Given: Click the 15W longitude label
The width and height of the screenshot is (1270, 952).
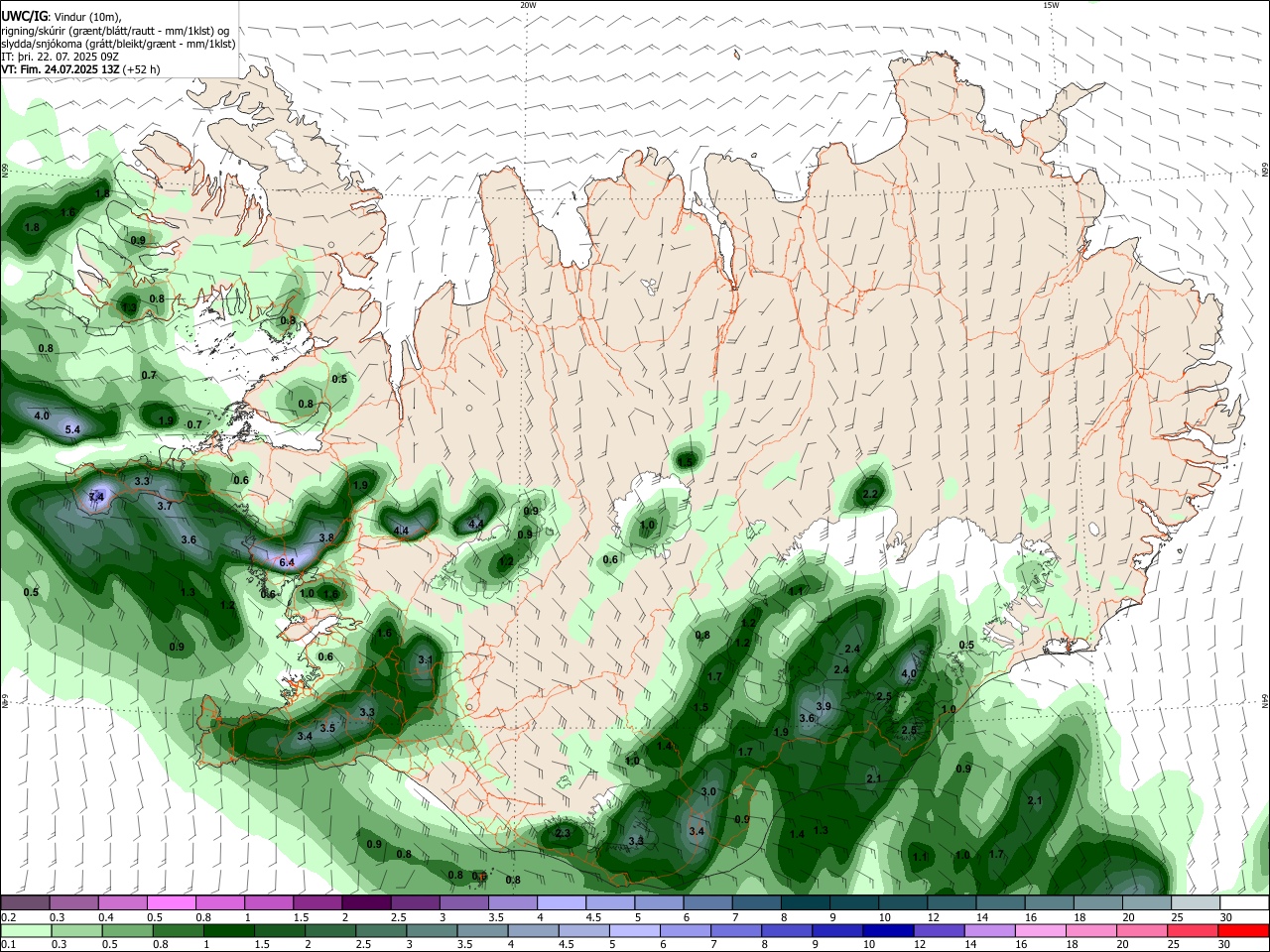Looking at the screenshot, I should (1051, 5).
